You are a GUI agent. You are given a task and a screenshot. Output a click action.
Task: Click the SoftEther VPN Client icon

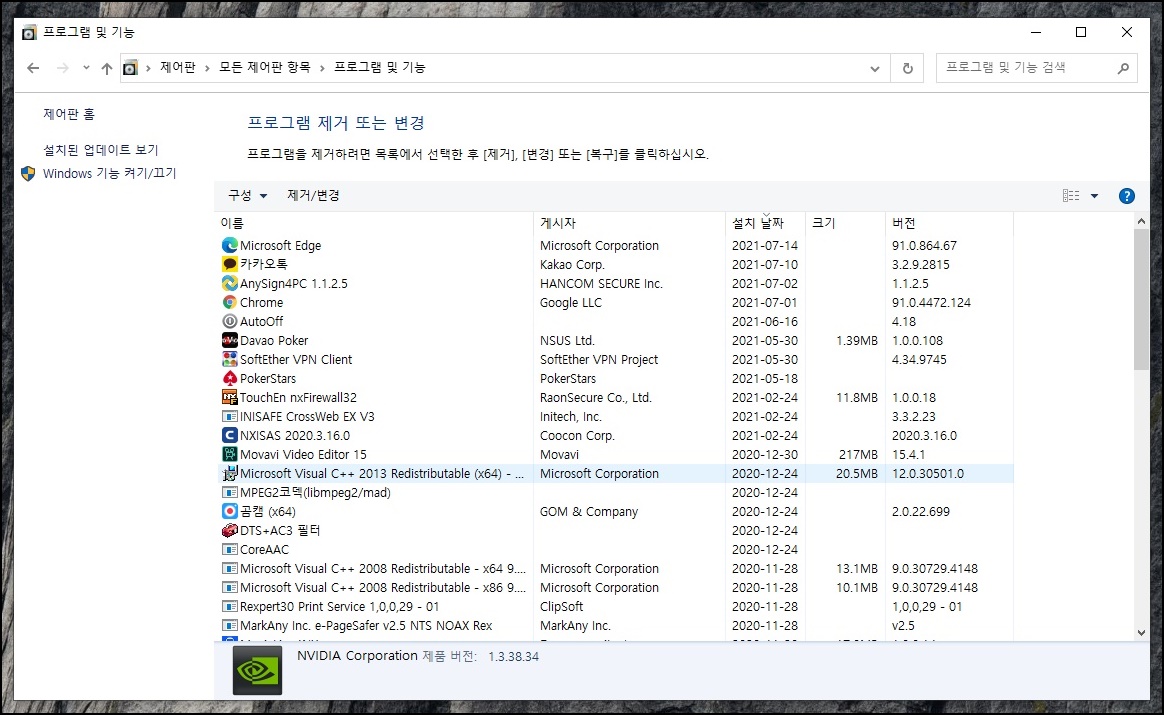point(230,359)
